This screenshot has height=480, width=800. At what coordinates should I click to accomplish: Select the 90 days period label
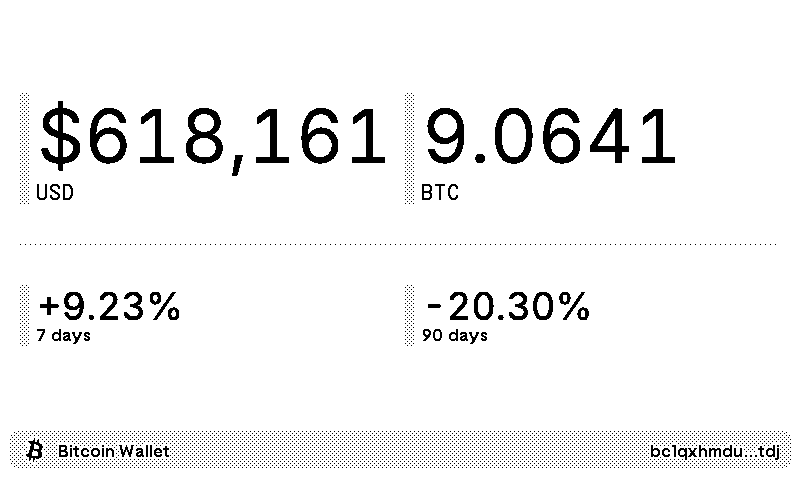454,336
